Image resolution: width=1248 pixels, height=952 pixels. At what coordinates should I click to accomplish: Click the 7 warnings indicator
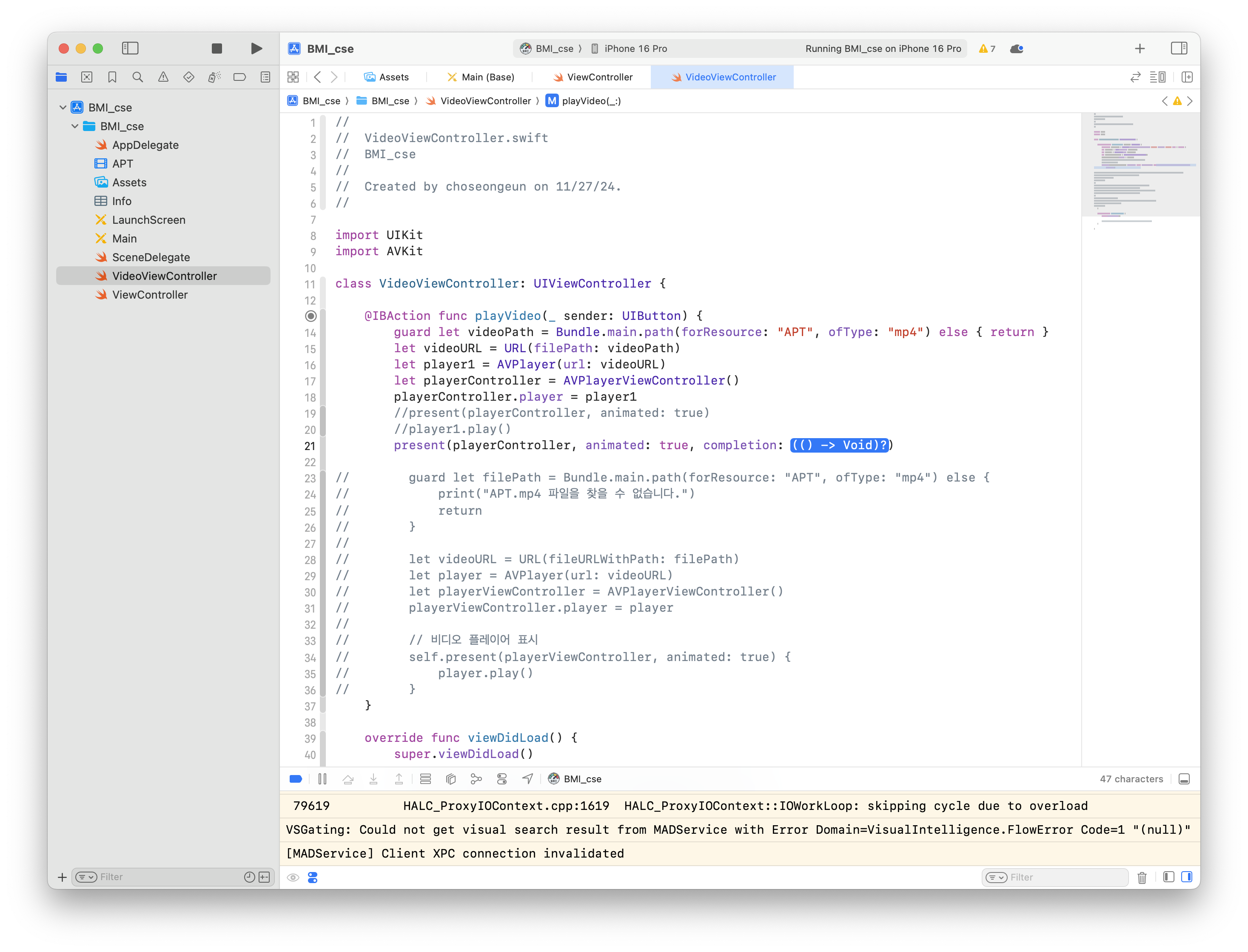click(987, 49)
